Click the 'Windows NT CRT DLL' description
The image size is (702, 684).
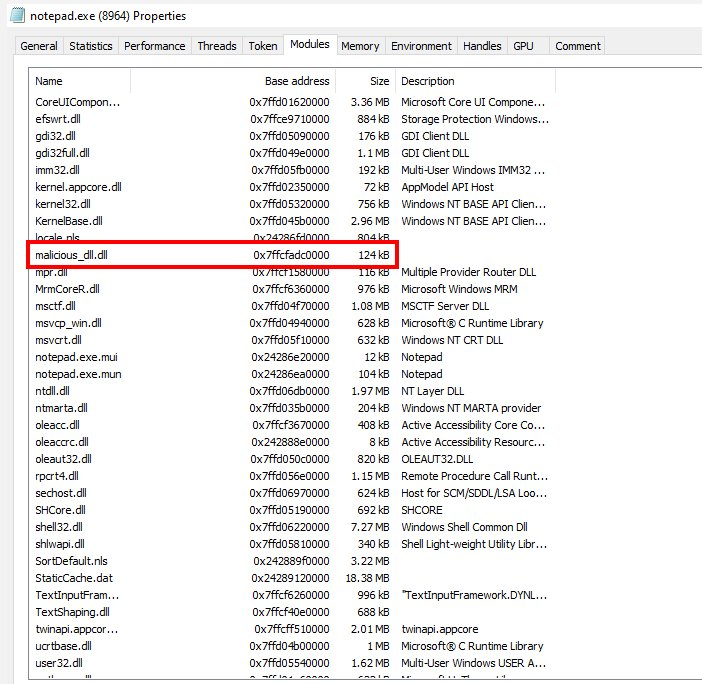tap(452, 340)
